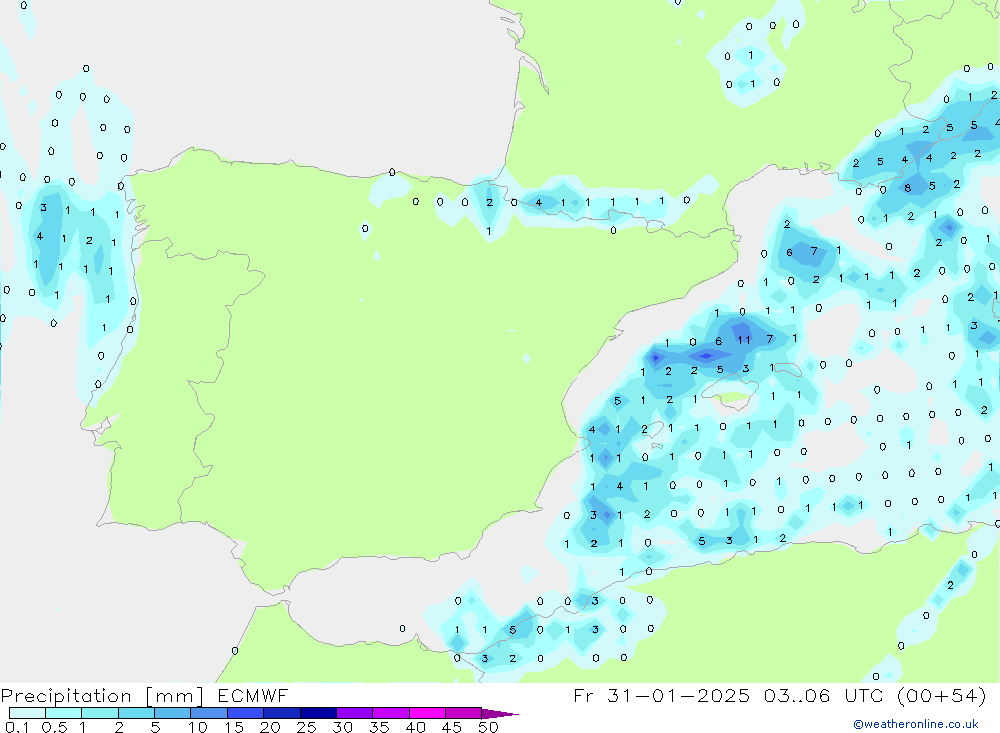Click the legend swatch between 10 and 15
Screen dimensions: 1000x733
[x=209, y=713]
